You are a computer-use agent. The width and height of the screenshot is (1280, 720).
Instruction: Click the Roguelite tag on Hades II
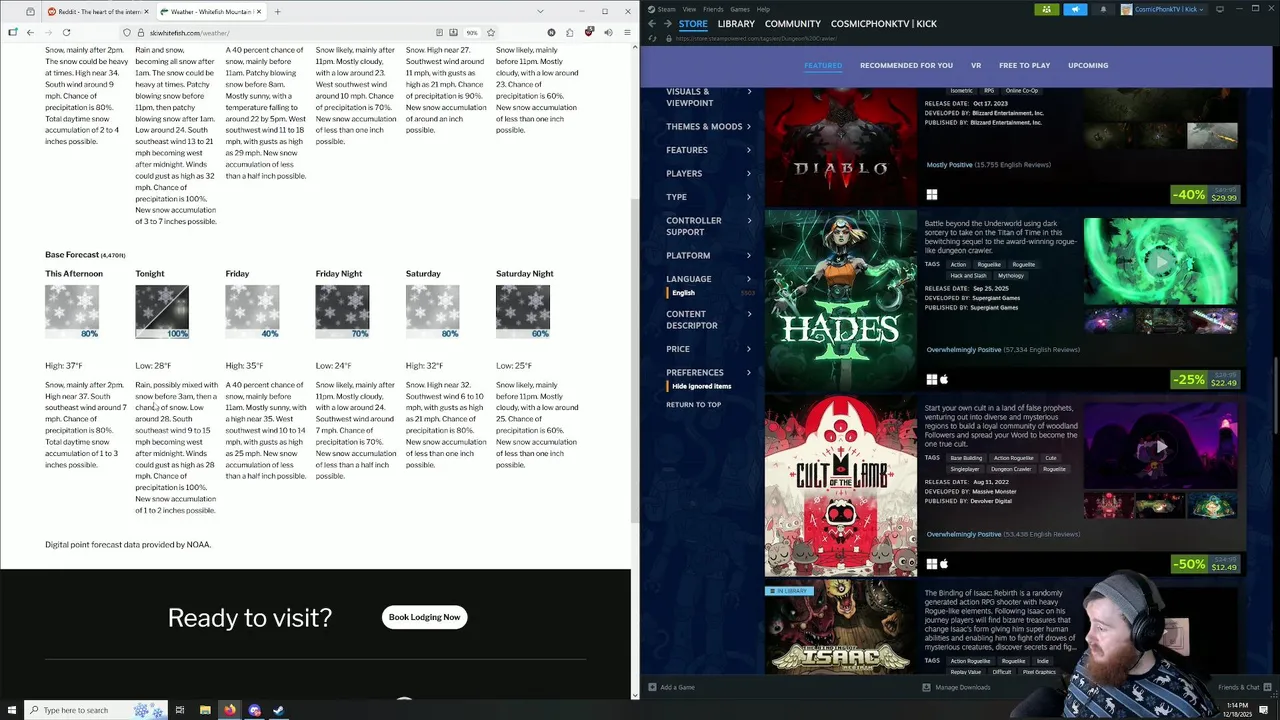click(x=1023, y=265)
